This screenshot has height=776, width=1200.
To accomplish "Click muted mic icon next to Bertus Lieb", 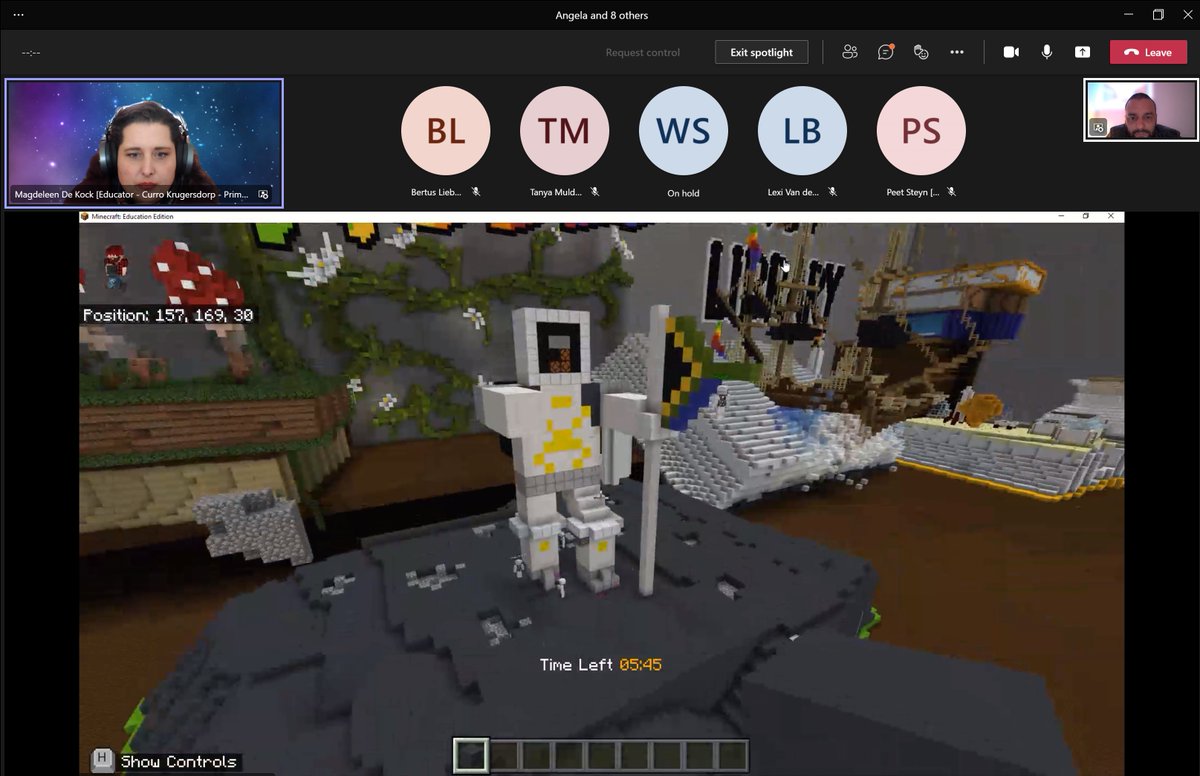I will coord(475,191).
